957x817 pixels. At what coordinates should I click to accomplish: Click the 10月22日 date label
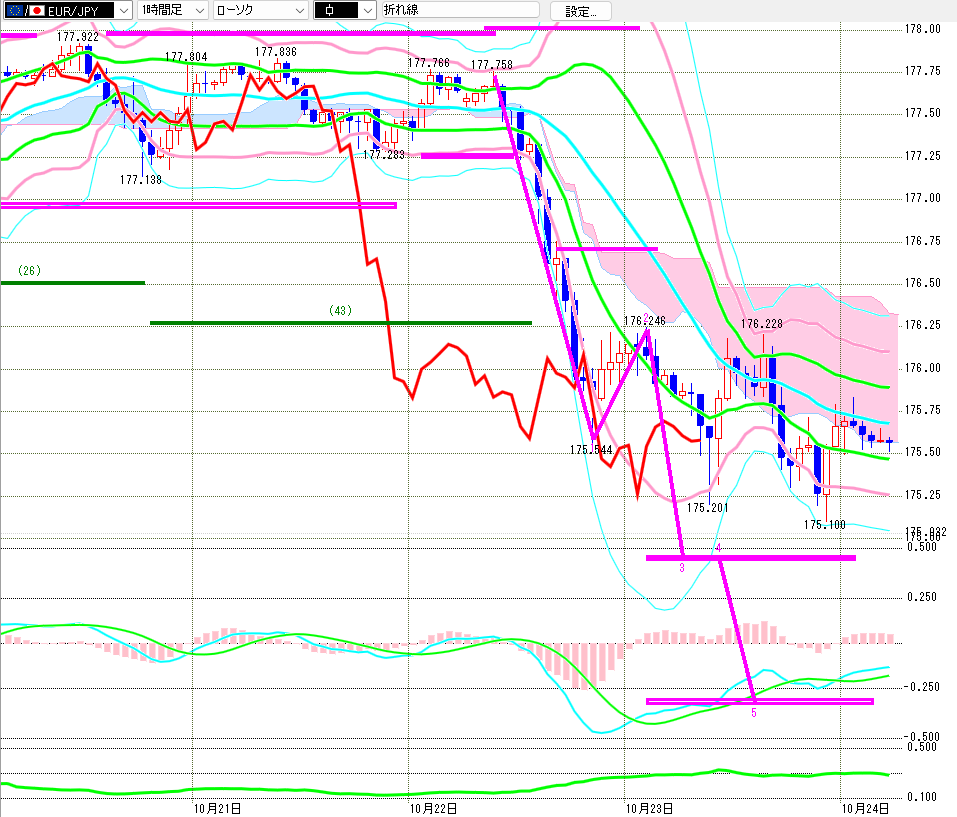coord(433,809)
